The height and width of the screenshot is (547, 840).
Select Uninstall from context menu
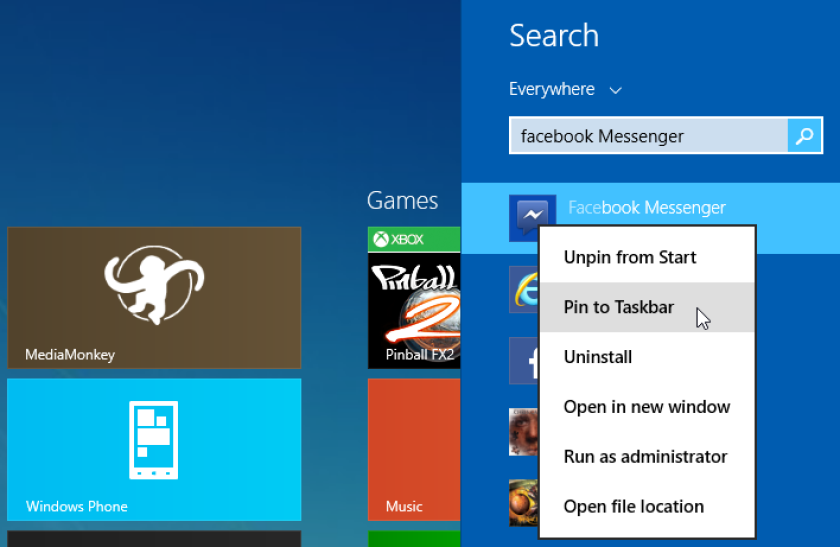(x=647, y=357)
